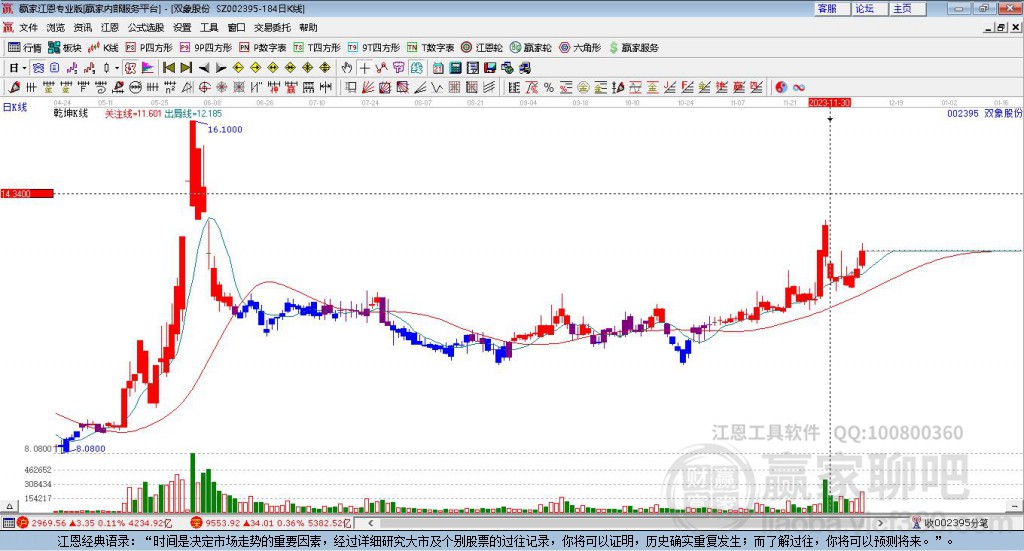Open the 浏览 menu
The image size is (1024, 551).
(56, 27)
